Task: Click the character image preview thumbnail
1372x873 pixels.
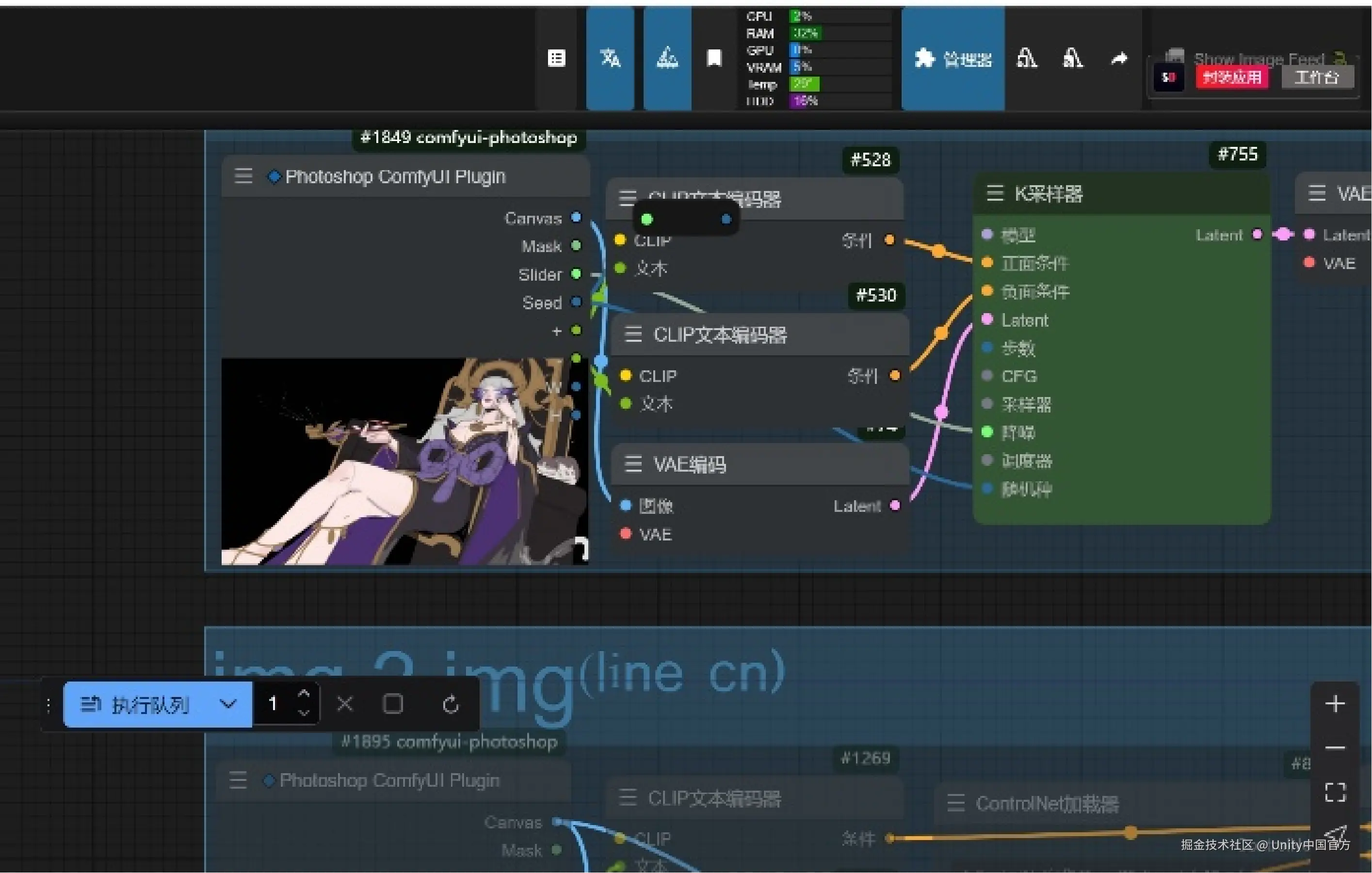Action: [x=404, y=461]
